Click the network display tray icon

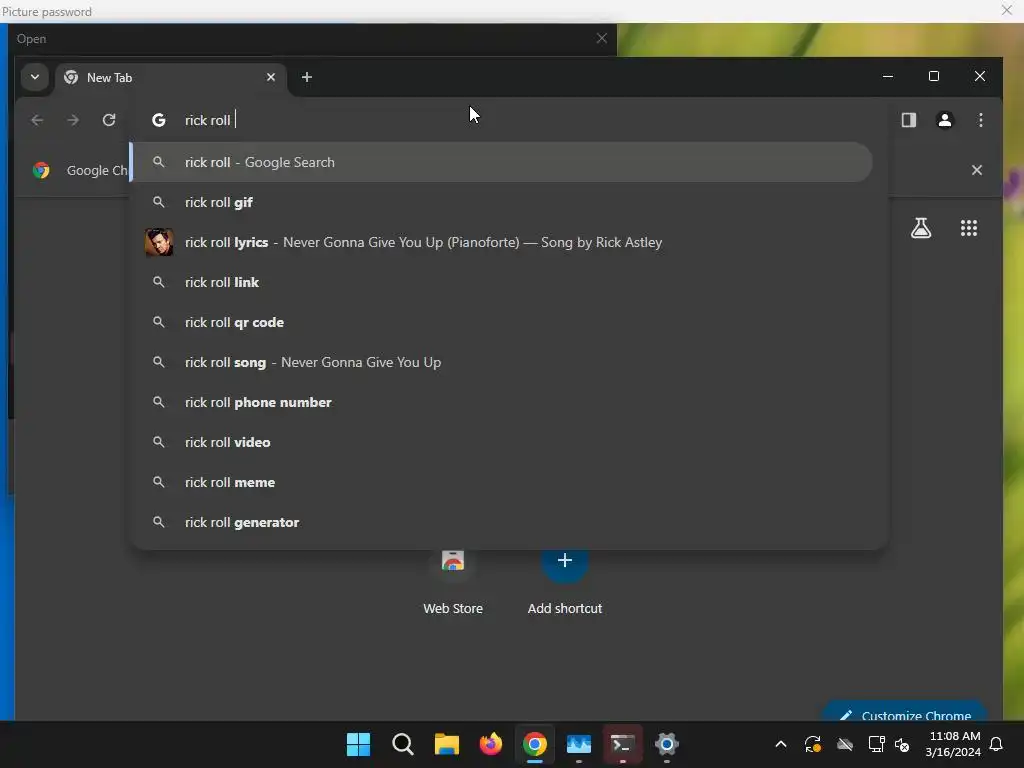click(876, 744)
